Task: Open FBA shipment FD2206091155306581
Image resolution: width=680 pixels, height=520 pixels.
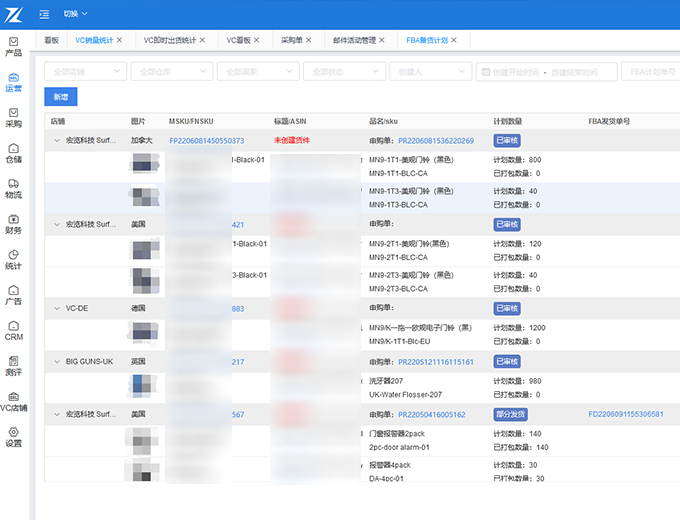Action: coord(626,414)
